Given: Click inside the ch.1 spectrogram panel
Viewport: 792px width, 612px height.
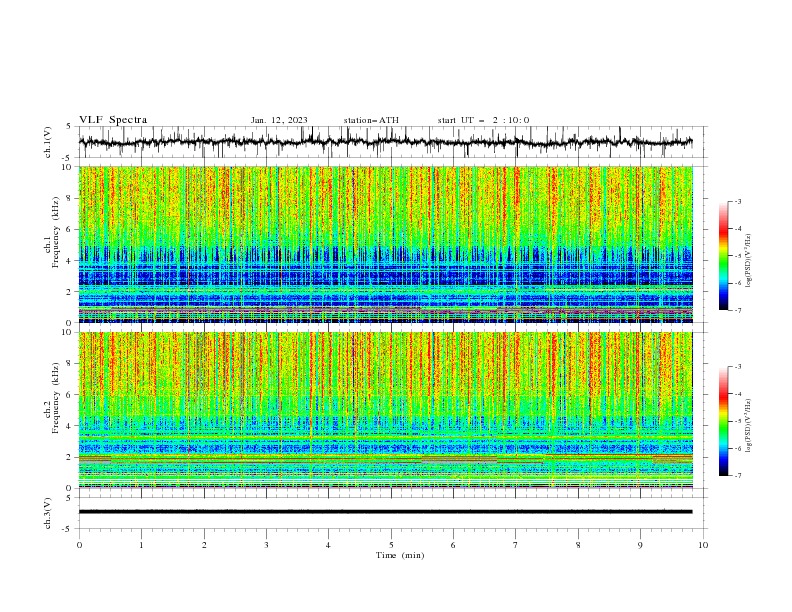Looking at the screenshot, I should (x=385, y=244).
